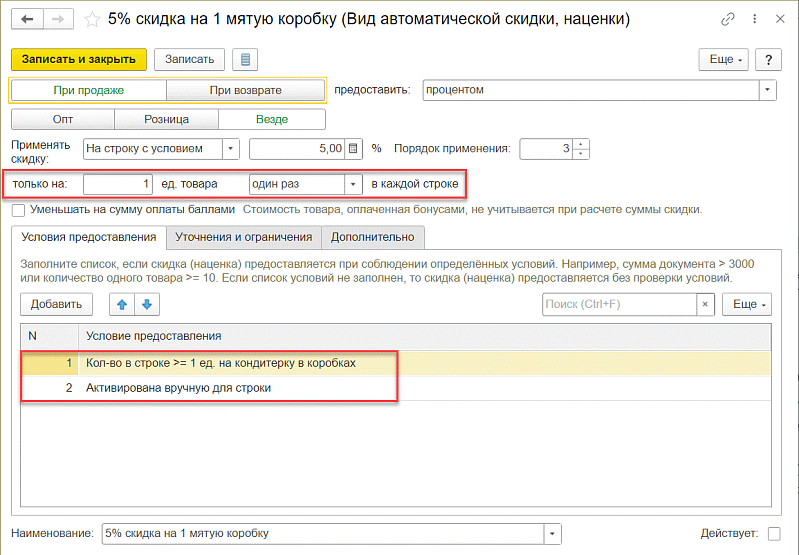The width and height of the screenshot is (799, 555).
Task: Expand the предоставить процентом dropdown
Action: pos(767,90)
